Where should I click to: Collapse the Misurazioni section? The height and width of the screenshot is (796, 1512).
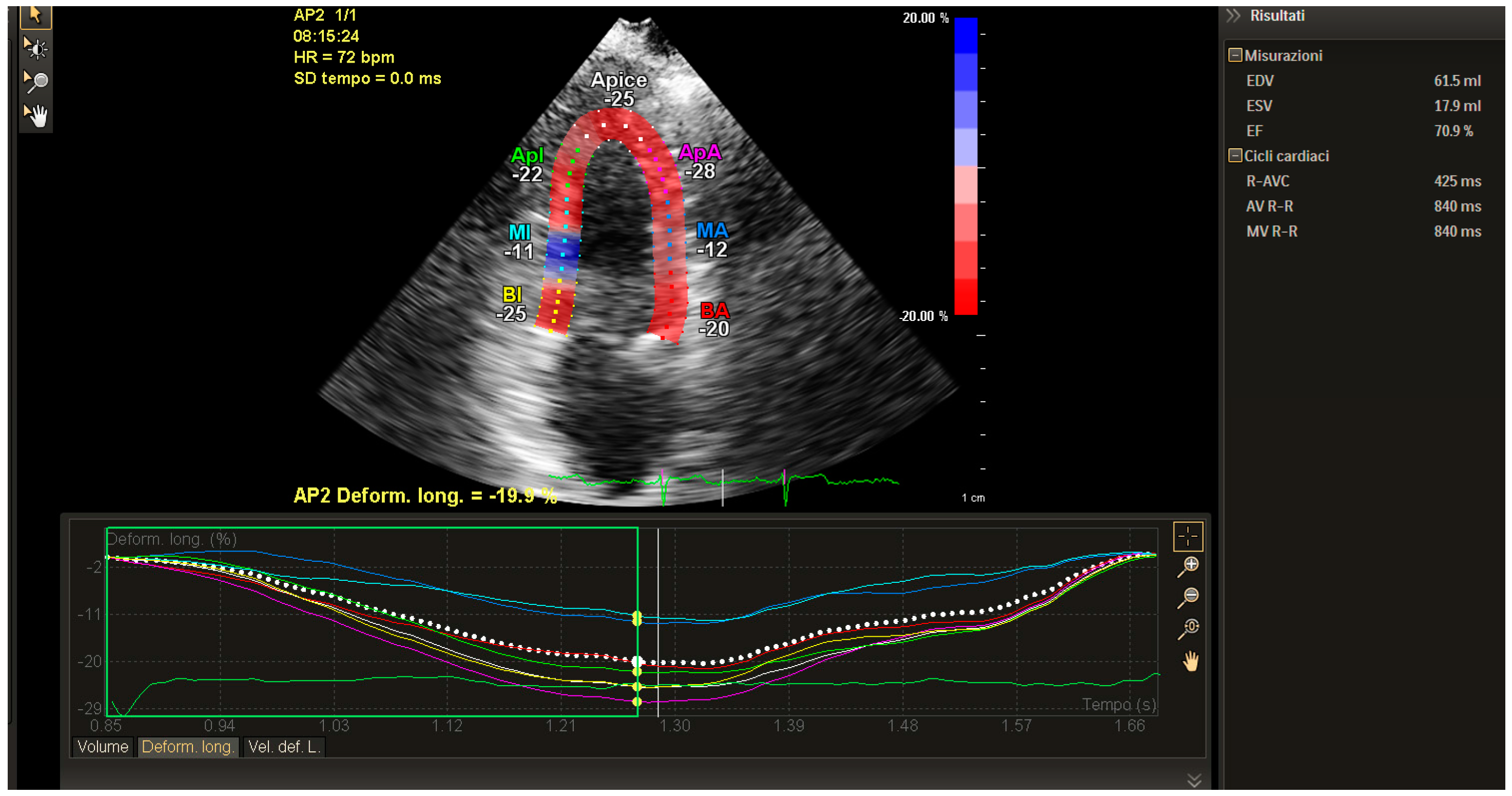(x=1235, y=55)
